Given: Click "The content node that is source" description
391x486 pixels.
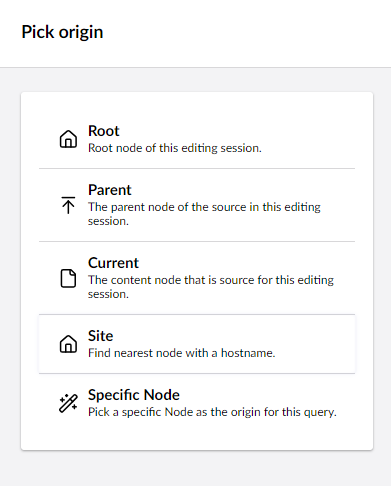Looking at the screenshot, I should [211, 287].
